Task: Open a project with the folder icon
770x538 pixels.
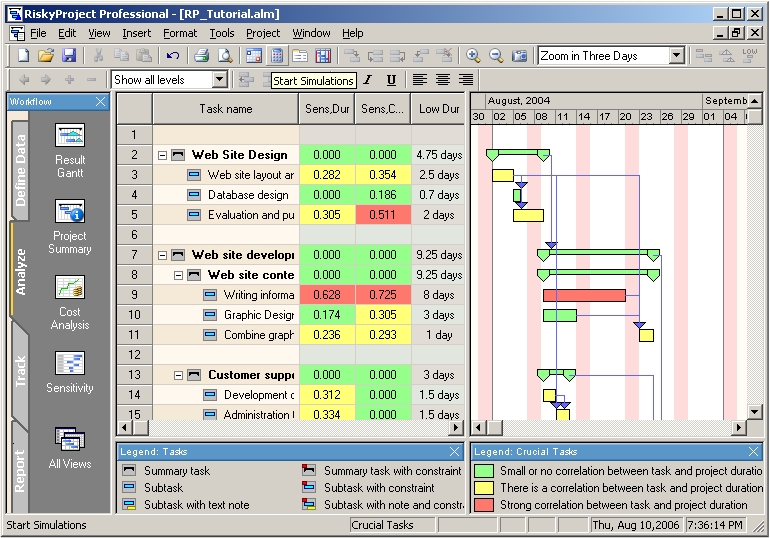Action: [46, 55]
